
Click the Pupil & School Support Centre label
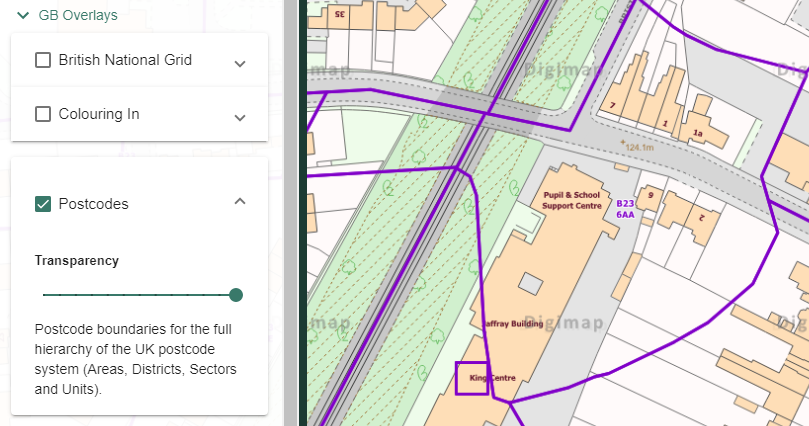point(572,198)
